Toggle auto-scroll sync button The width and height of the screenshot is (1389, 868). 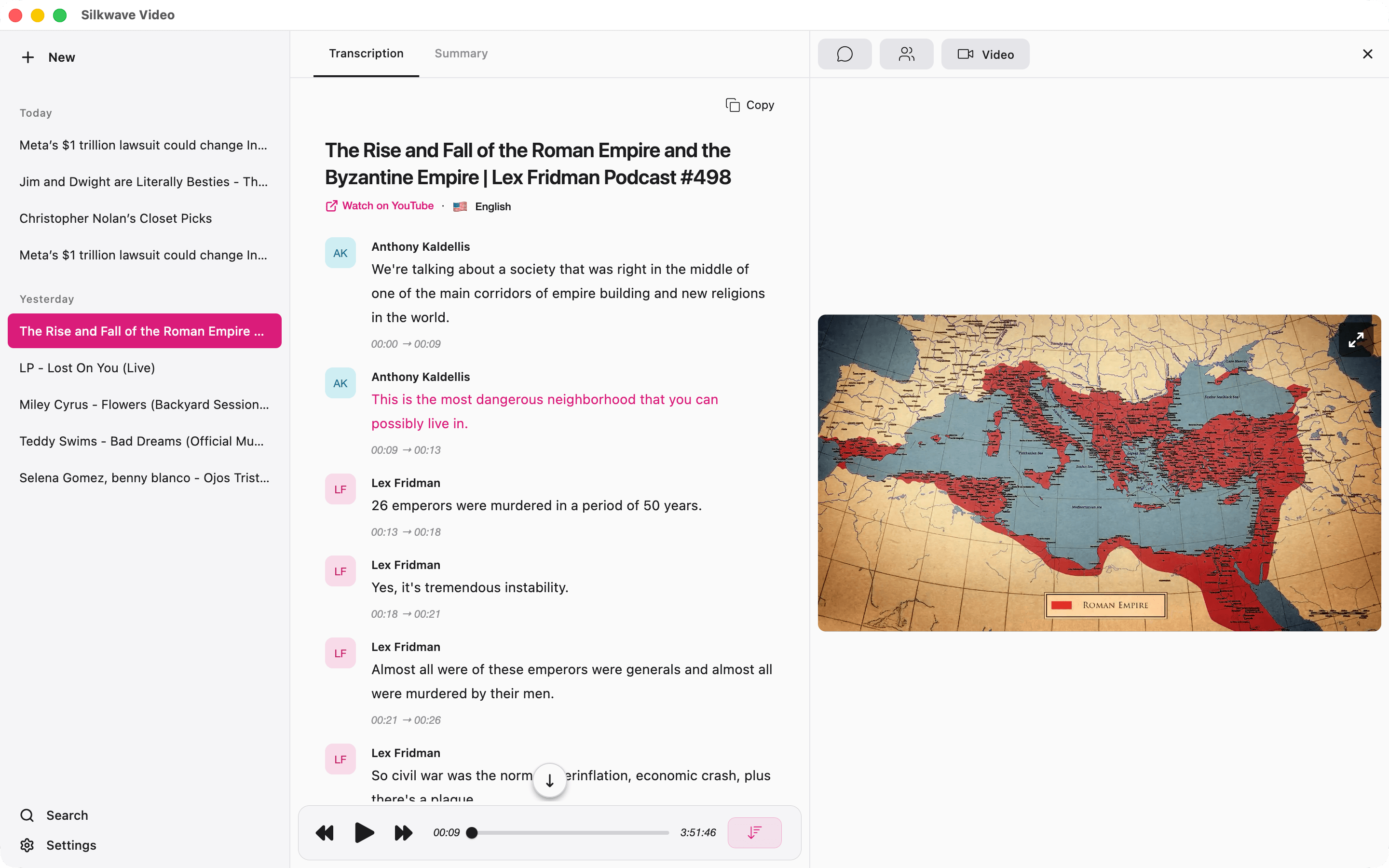pyautogui.click(x=754, y=832)
